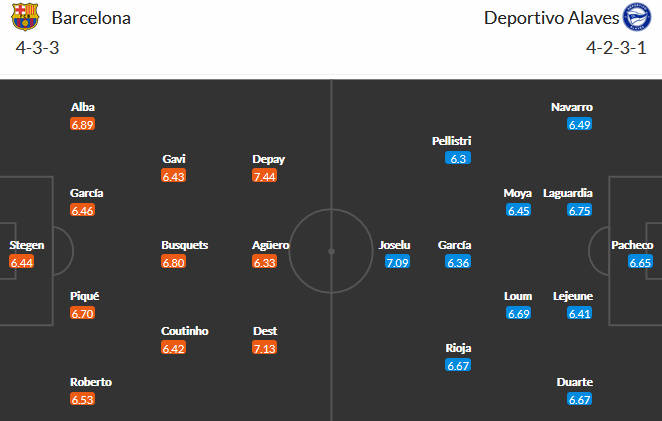The width and height of the screenshot is (662, 421).
Task: Select goalkeeper Stegen on the pitch
Action: [26, 245]
